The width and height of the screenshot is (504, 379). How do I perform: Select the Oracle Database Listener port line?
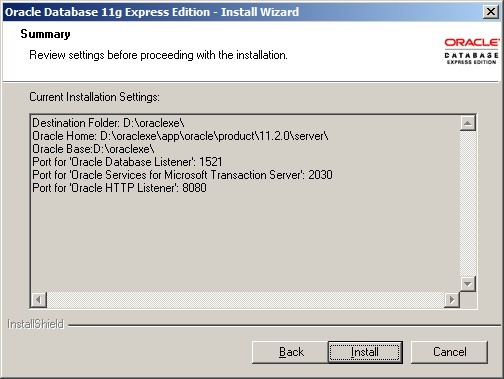click(127, 162)
